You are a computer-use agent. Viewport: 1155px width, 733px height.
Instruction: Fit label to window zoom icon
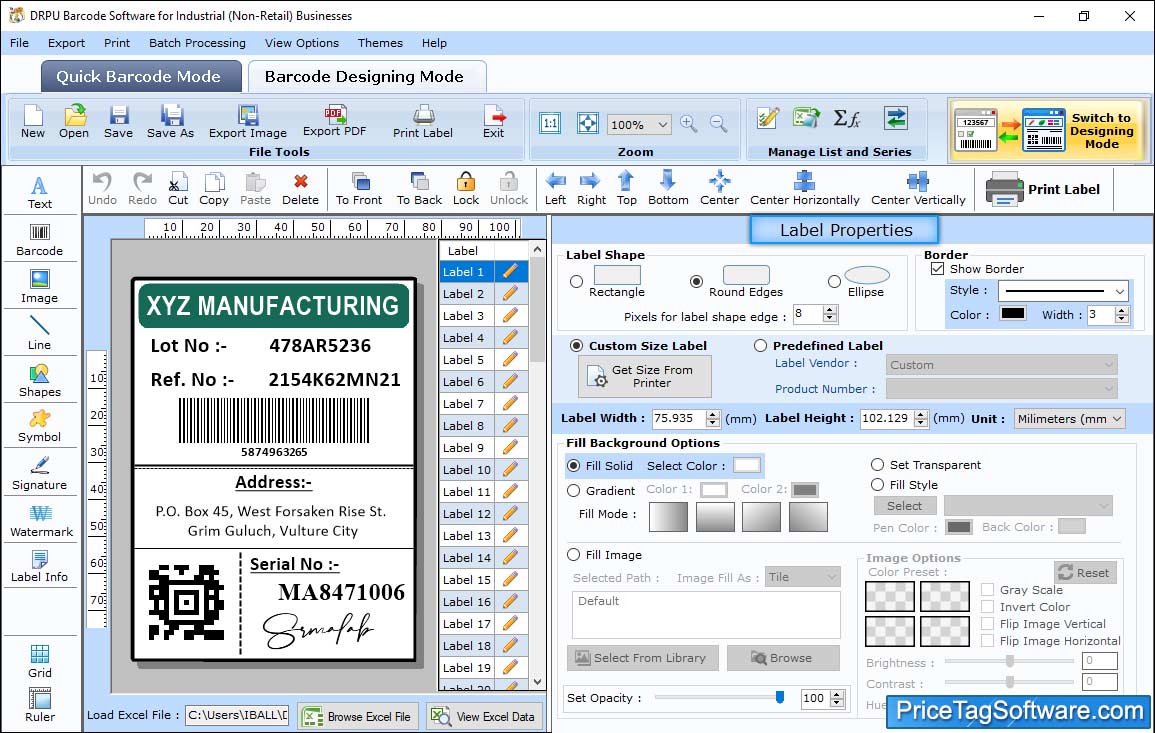(588, 123)
